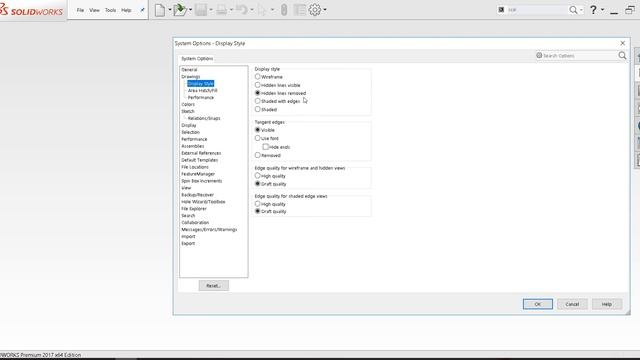Screen dimensions: 640x360
Task: Click the Open file icon
Action: click(179, 10)
